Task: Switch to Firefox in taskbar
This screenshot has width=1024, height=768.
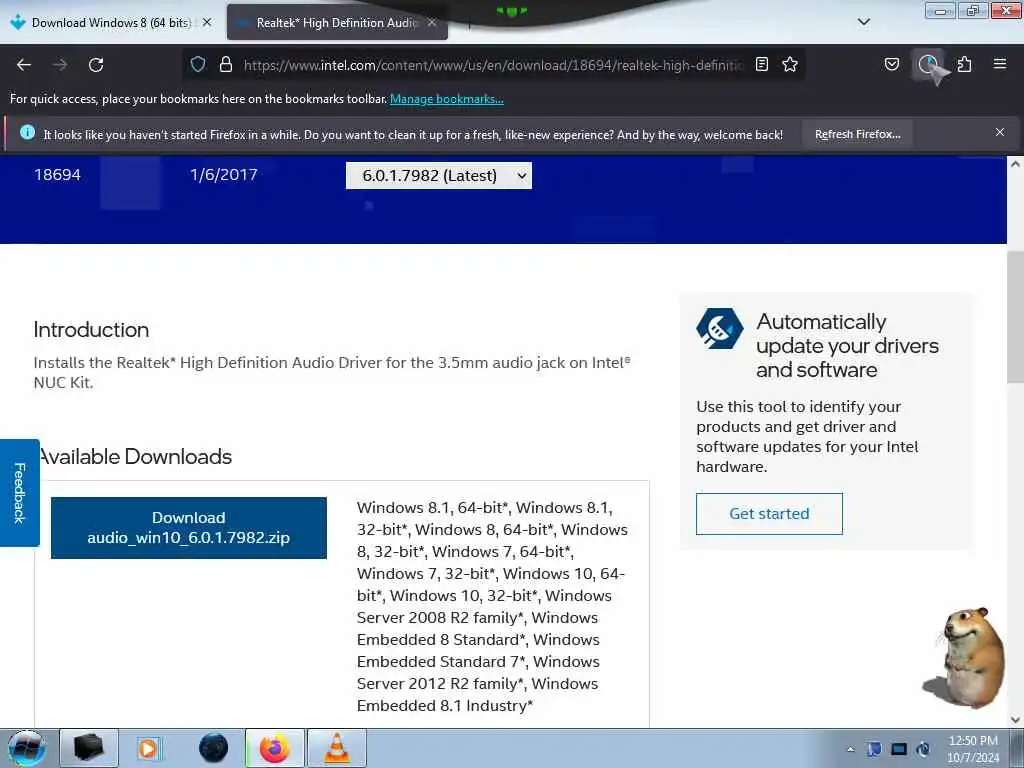Action: [x=275, y=748]
